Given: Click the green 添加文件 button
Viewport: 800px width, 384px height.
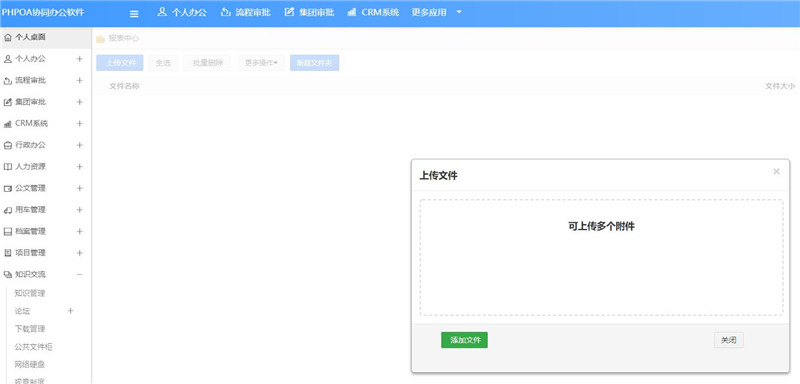Looking at the screenshot, I should 464,340.
